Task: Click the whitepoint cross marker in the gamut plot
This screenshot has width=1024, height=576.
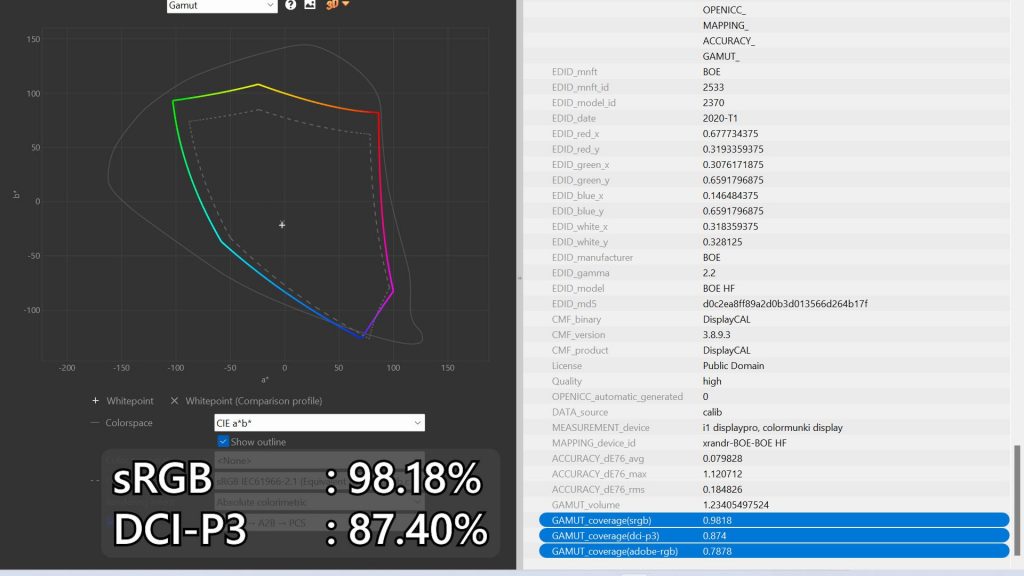Action: [x=282, y=225]
